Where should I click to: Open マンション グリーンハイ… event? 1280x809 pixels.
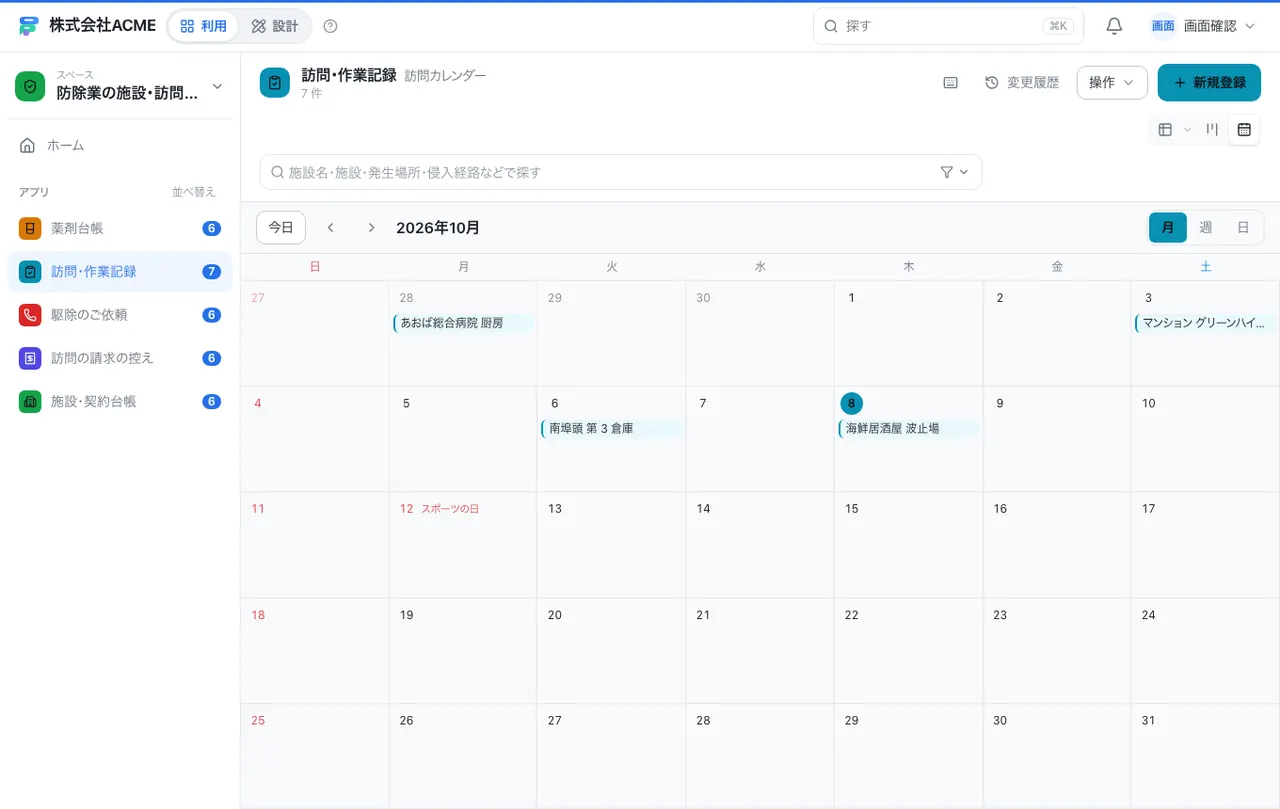point(1205,323)
